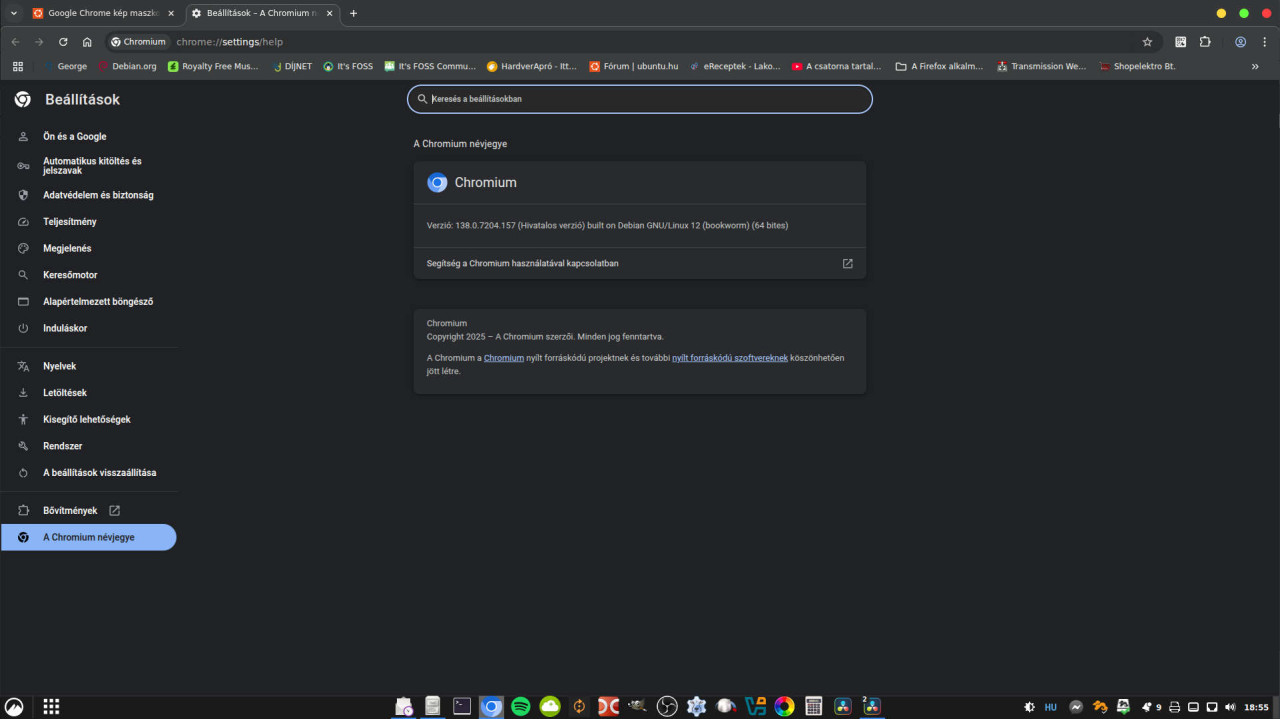Open the Chrome profile avatar icon

pyautogui.click(x=1240, y=42)
